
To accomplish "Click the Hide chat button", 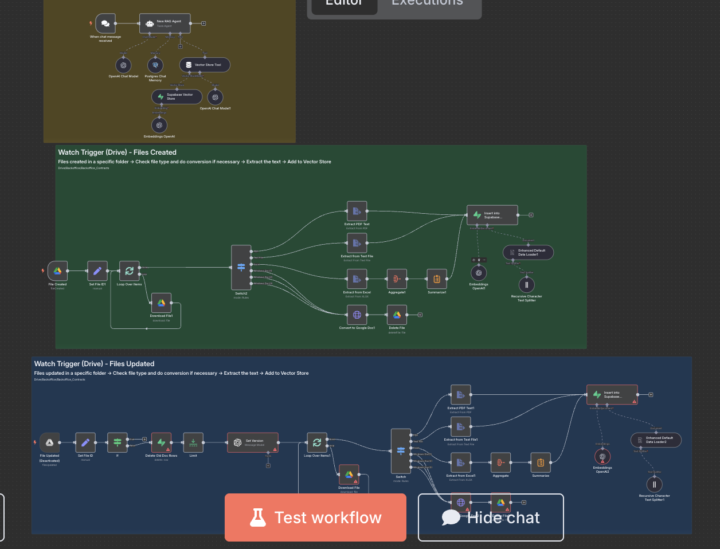I will pos(490,517).
